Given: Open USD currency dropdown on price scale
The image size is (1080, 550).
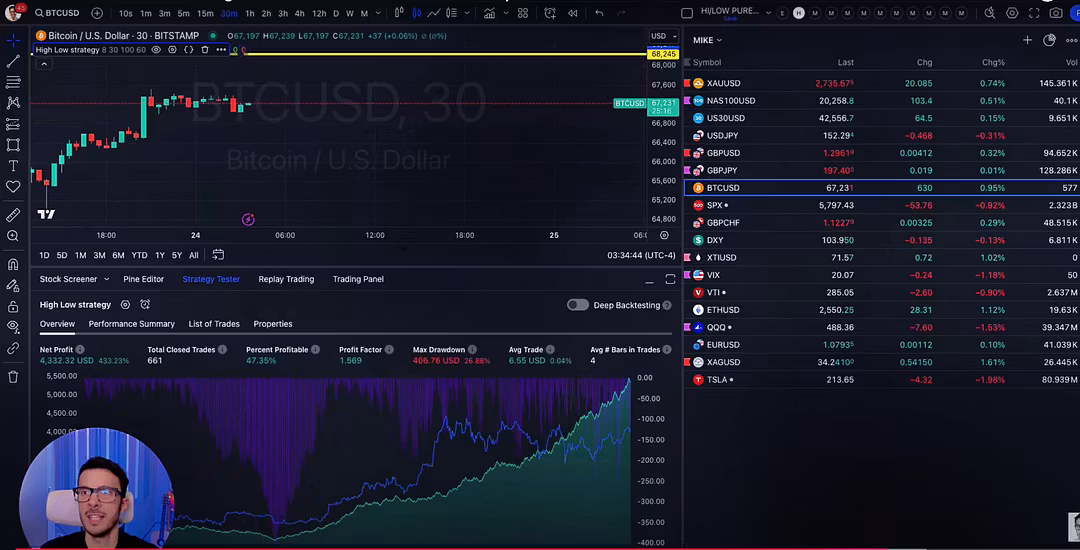Looking at the screenshot, I should click(x=664, y=36).
